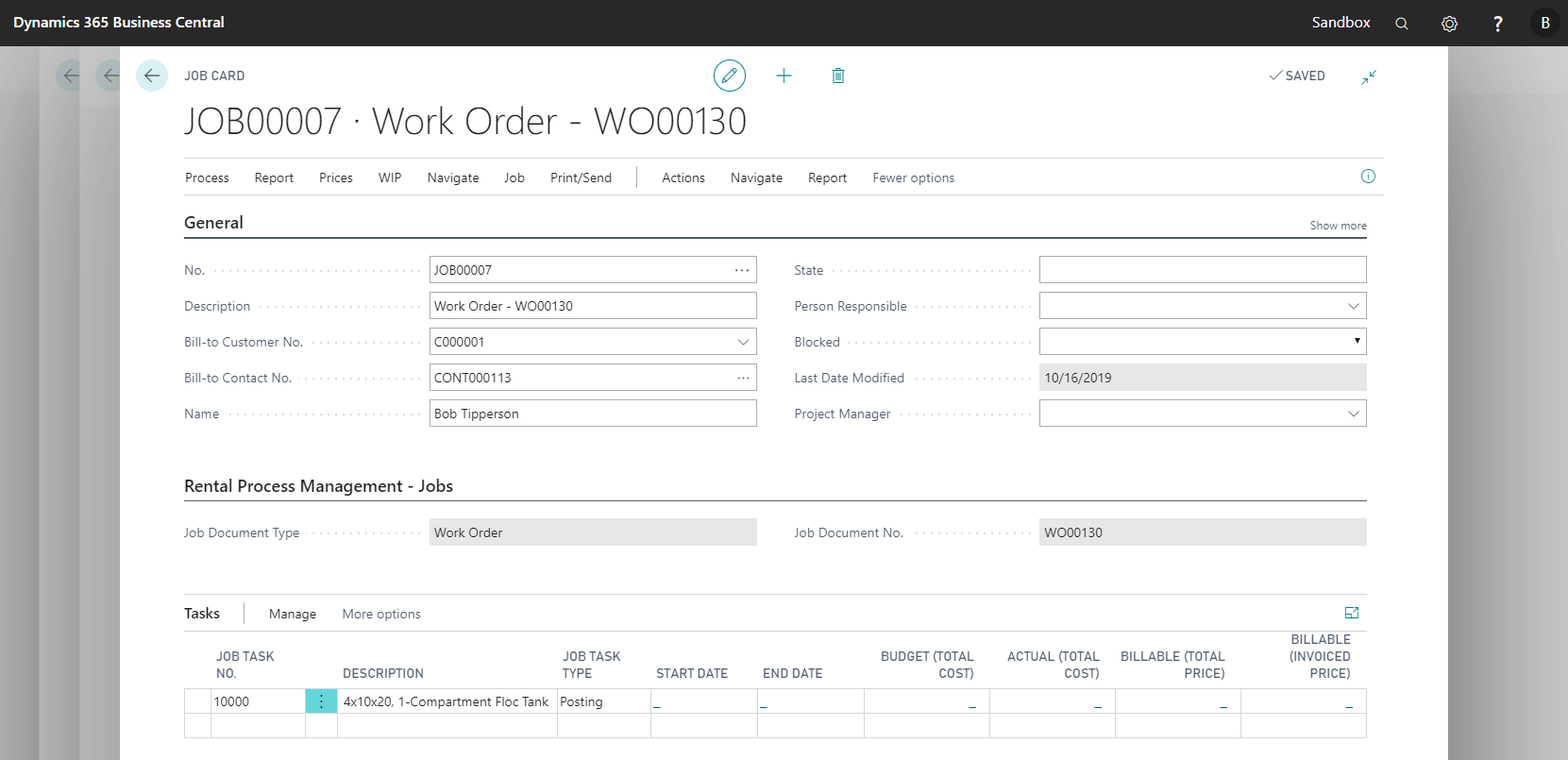The image size is (1568, 760).
Task: Click the Job Document Type field
Action: tap(593, 532)
